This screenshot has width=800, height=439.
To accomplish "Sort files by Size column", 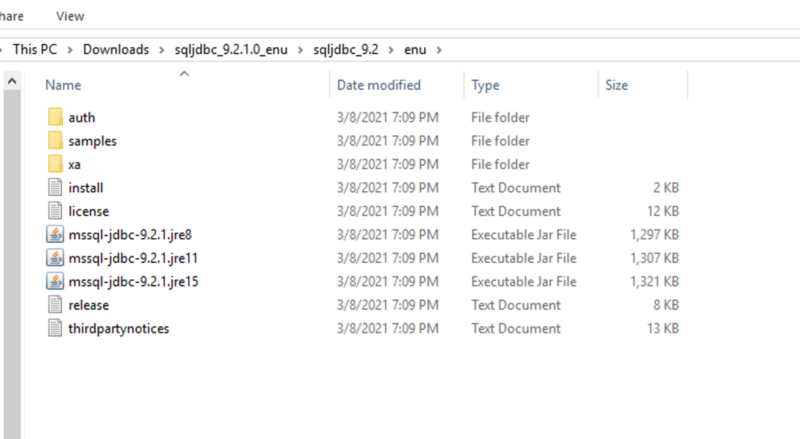I will click(616, 86).
